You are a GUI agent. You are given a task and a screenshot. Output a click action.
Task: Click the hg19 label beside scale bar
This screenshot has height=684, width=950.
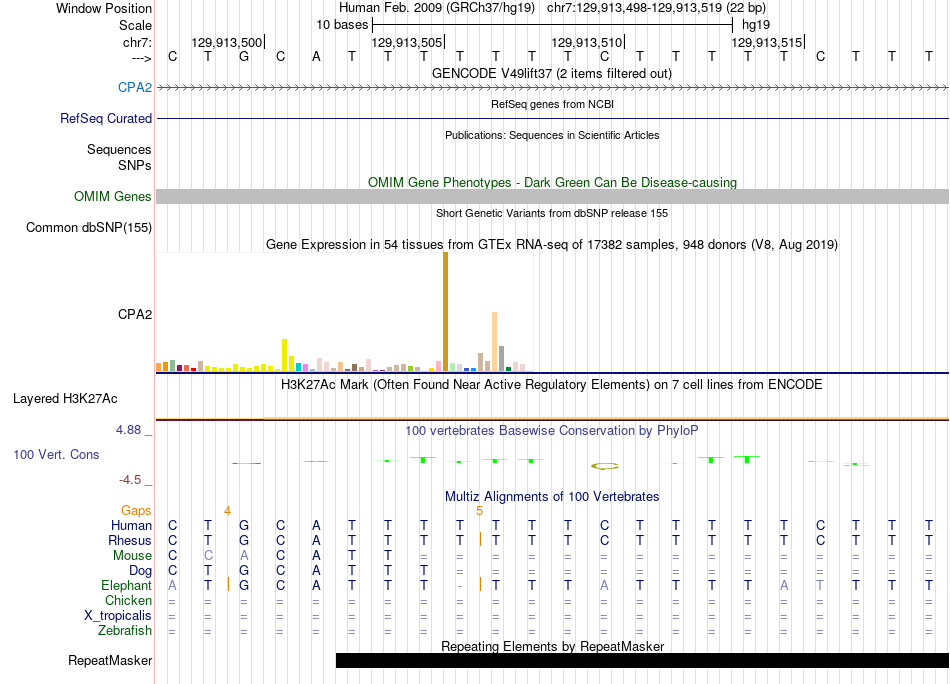pos(756,25)
